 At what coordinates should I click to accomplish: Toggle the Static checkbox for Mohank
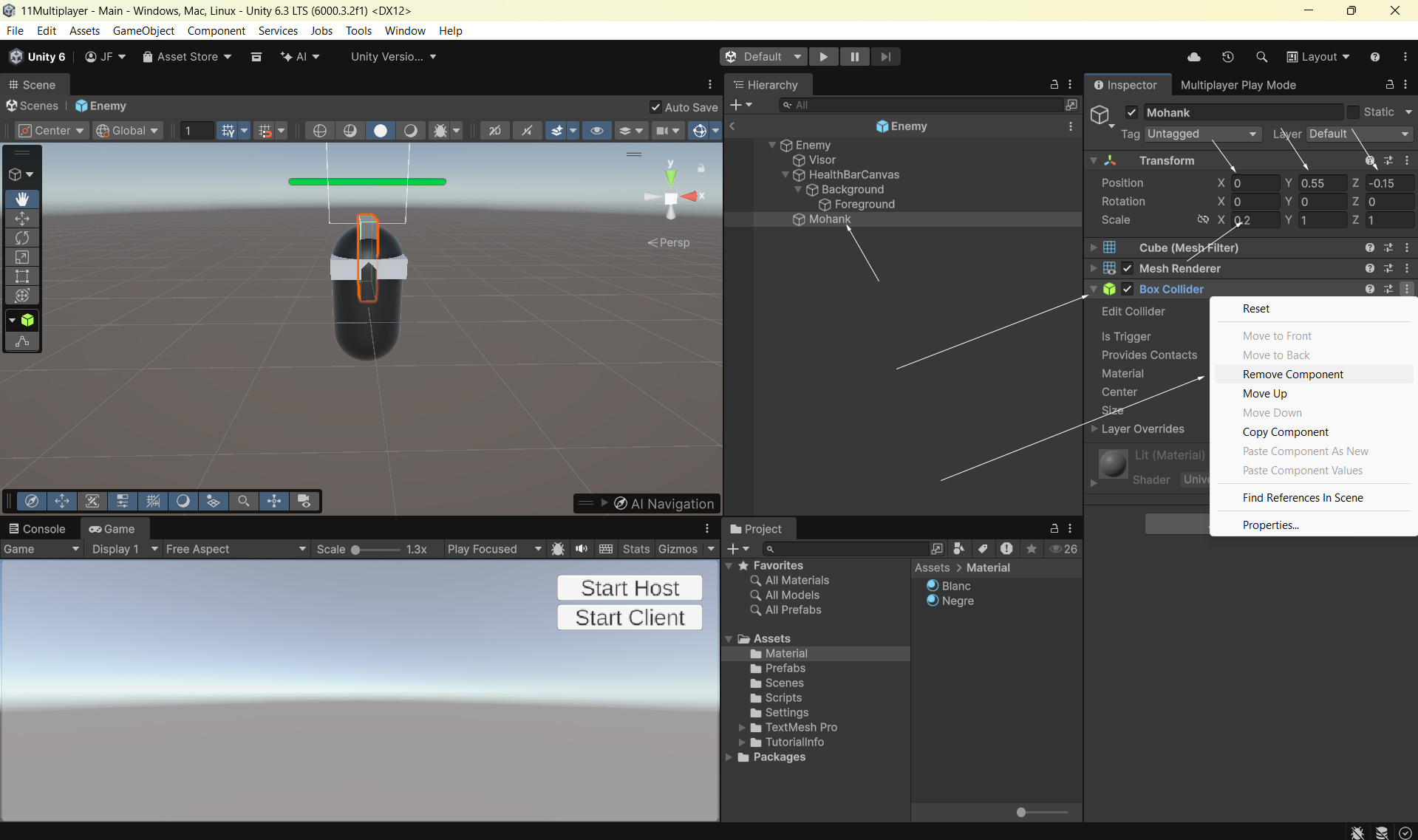click(1353, 112)
